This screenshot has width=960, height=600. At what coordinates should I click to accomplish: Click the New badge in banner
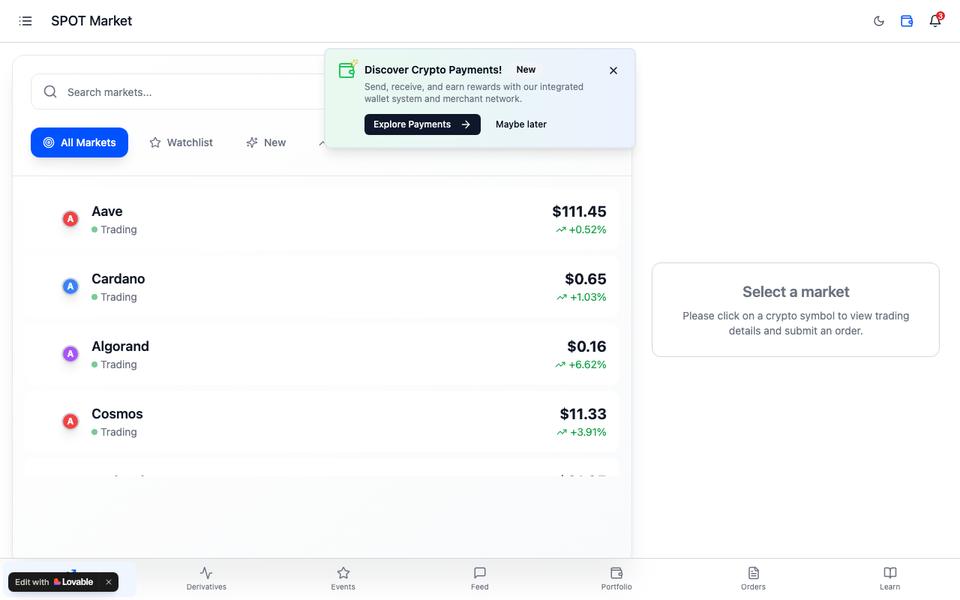tap(526, 70)
